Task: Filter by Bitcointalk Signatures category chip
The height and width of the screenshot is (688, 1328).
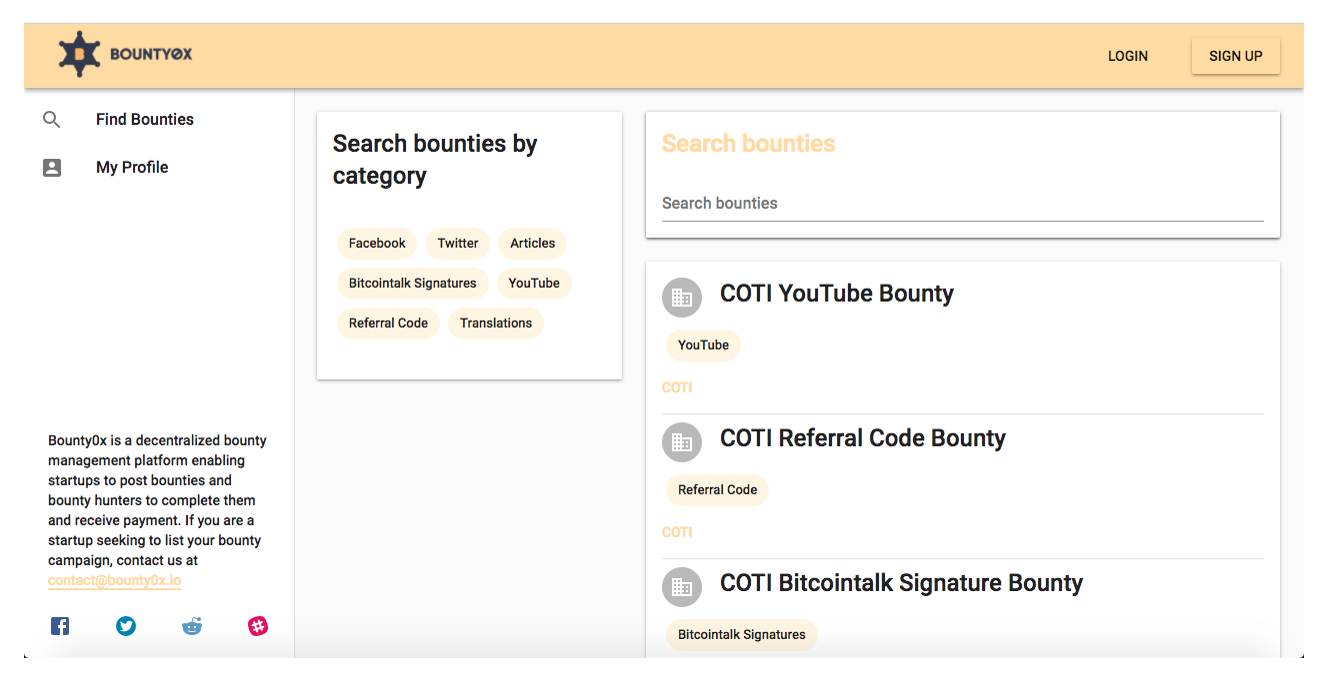Action: [413, 283]
